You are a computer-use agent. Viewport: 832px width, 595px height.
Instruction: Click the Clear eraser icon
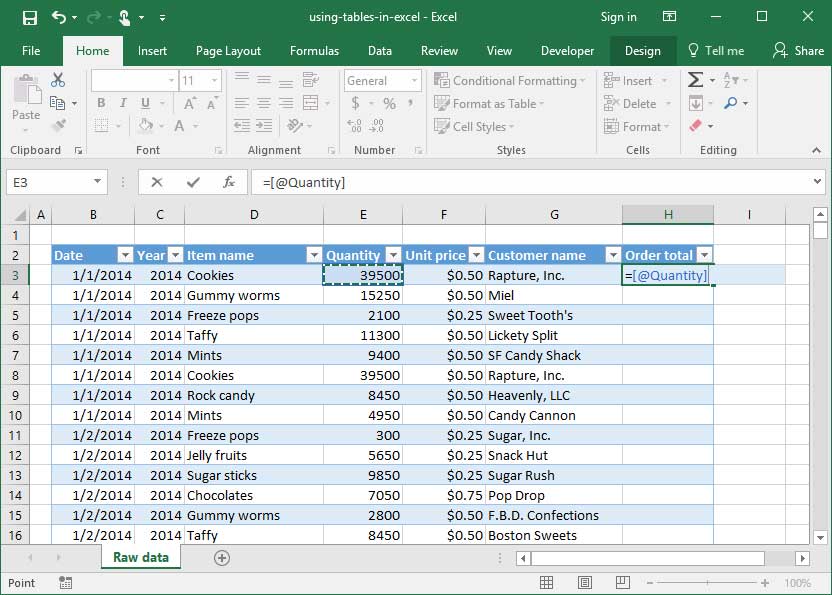[x=695, y=126]
